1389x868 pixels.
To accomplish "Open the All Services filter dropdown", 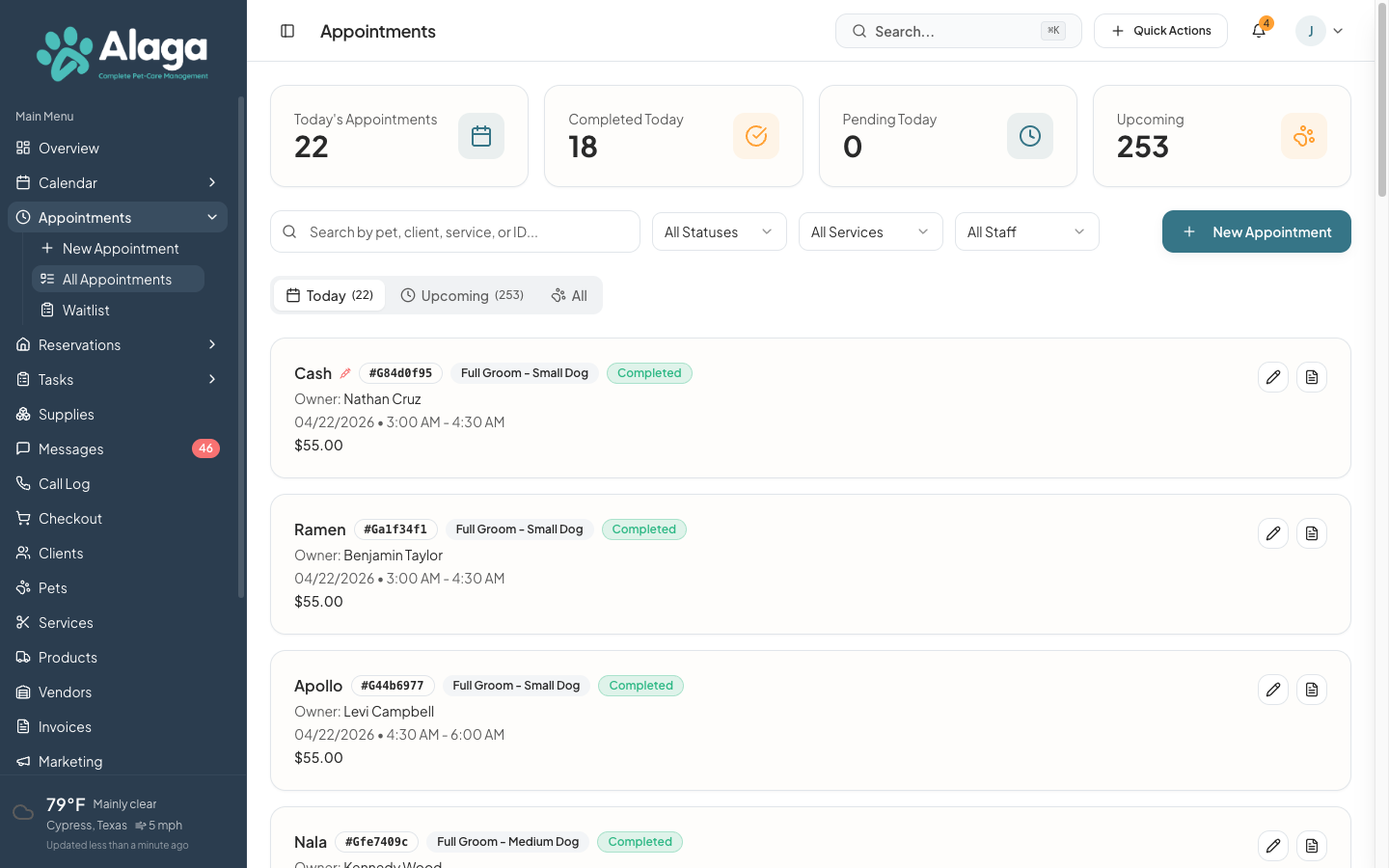I will click(x=871, y=231).
